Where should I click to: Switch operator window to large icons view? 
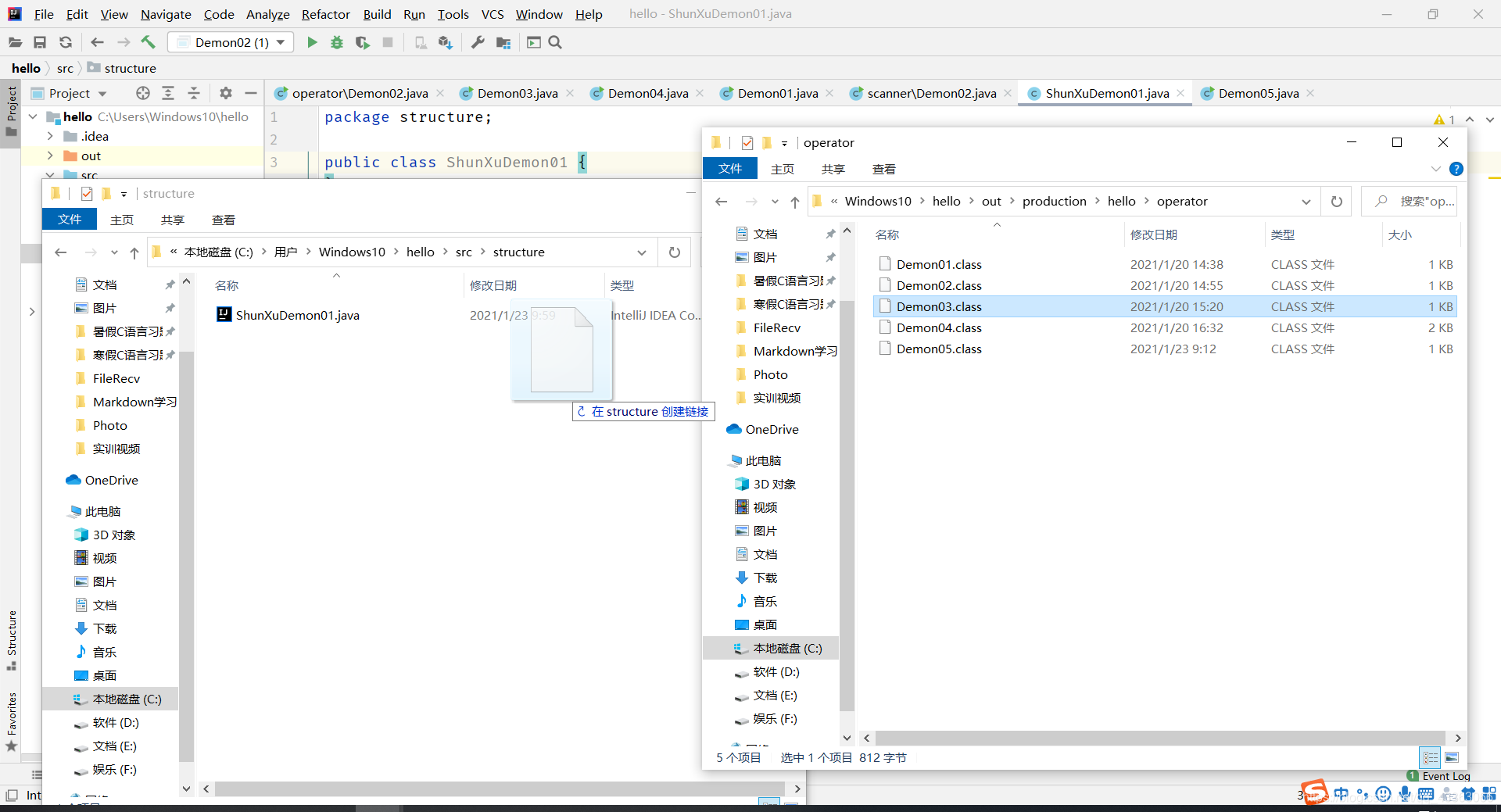pos(1452,757)
